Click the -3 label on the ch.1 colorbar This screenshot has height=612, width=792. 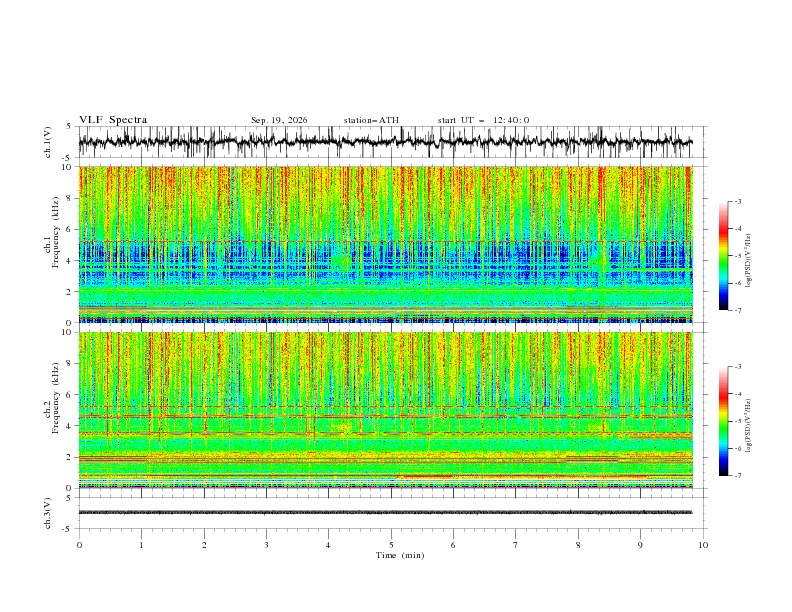(737, 201)
